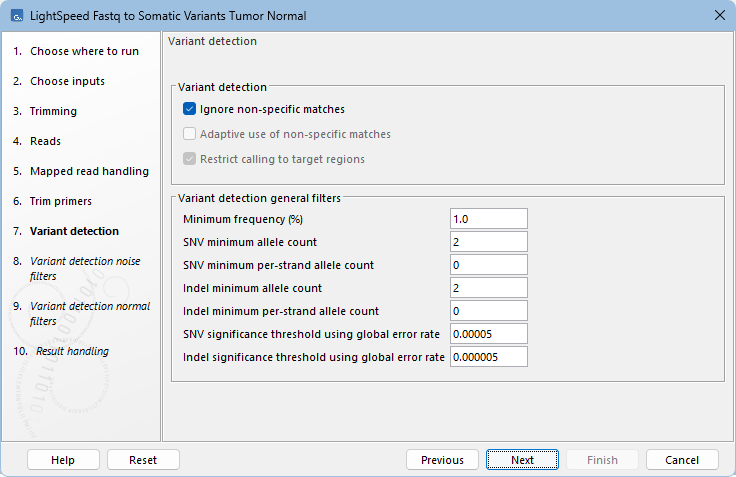The image size is (736, 477).
Task: Select step 2 Choose inputs
Action: [x=59, y=81]
